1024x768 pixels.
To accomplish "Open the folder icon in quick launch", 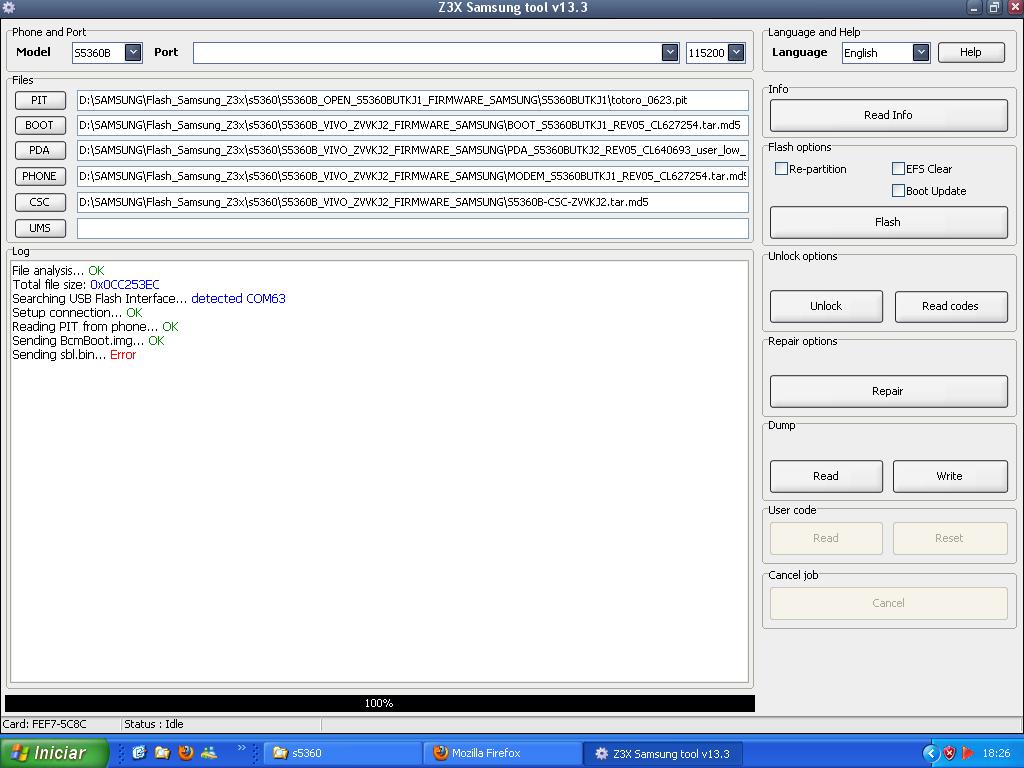I will pyautogui.click(x=162, y=753).
